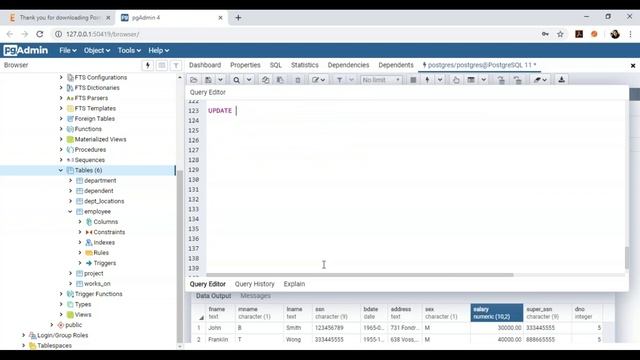Click the Execute query lightning icon

point(427,80)
